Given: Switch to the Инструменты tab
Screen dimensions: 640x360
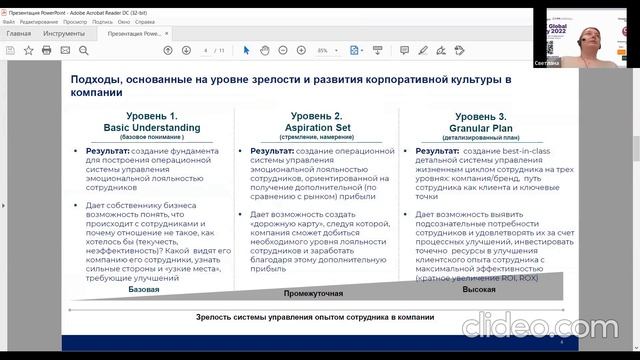Looking at the screenshot, I should pos(64,33).
